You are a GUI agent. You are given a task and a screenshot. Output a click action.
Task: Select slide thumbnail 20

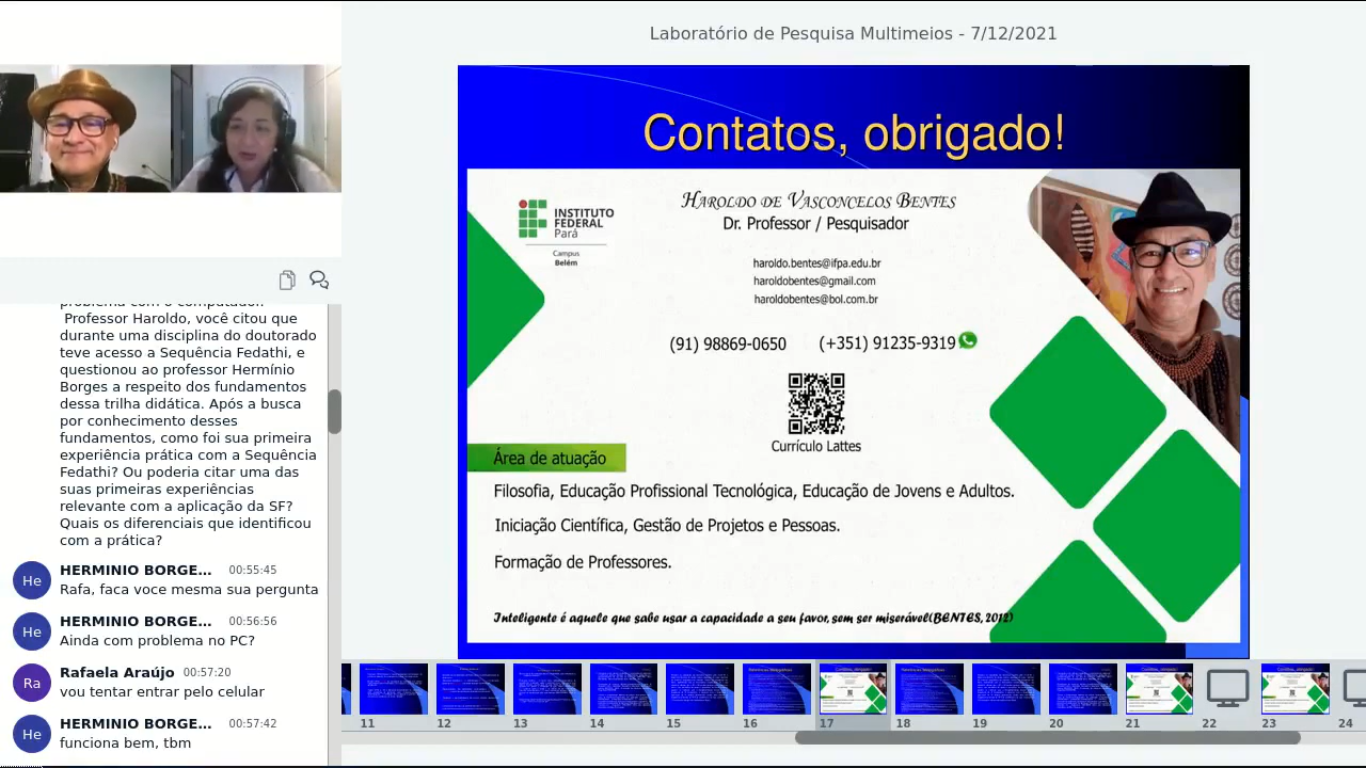[1083, 689]
